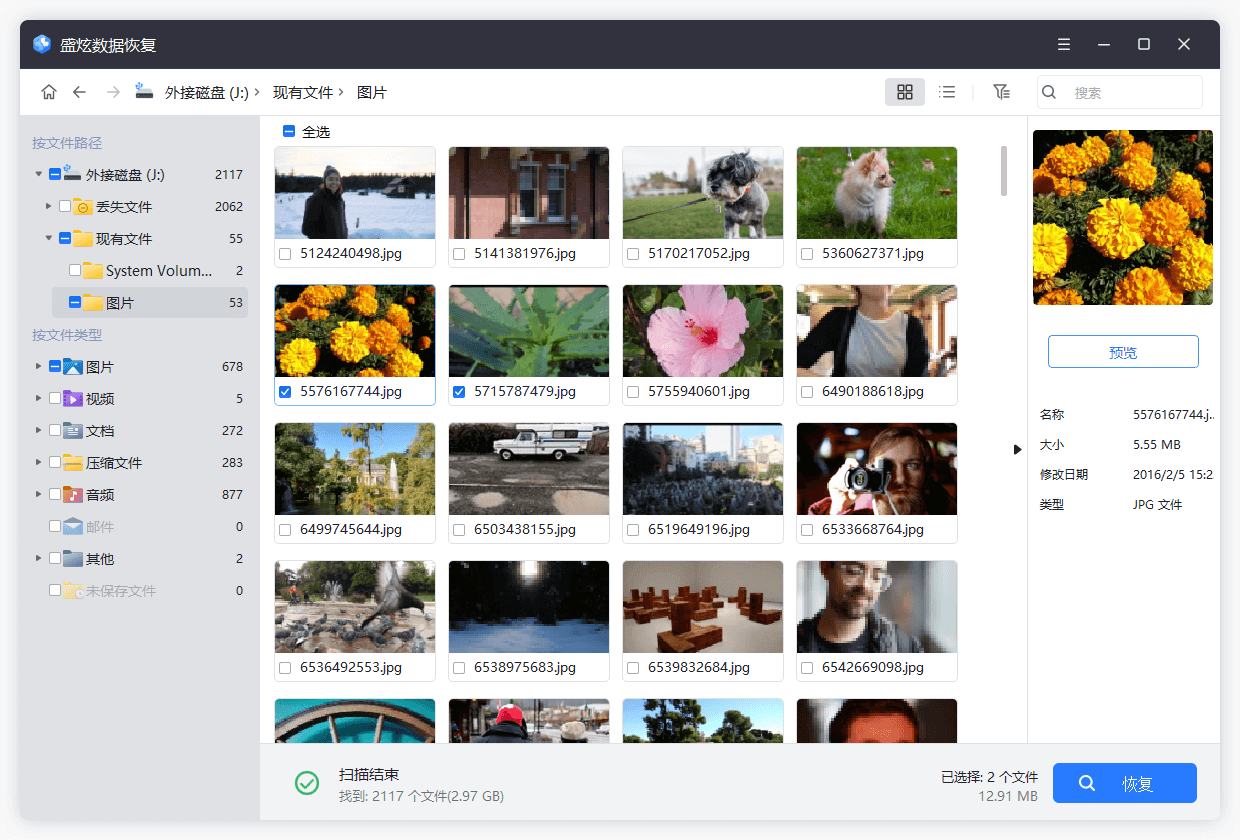Switch to list view layout
This screenshot has width=1240, height=840.
[x=947, y=92]
